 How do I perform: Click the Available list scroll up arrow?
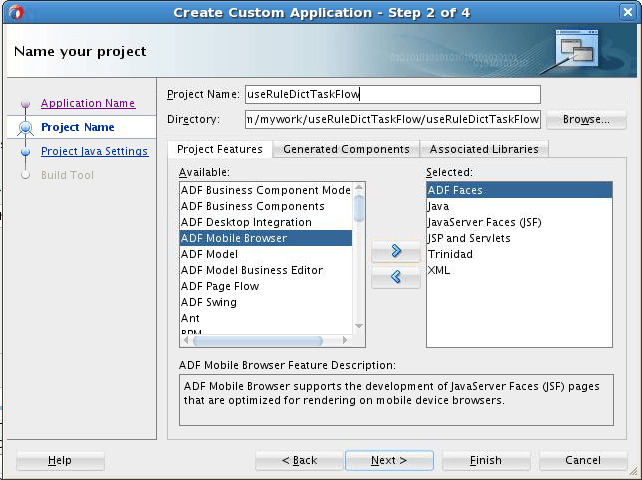[359, 188]
